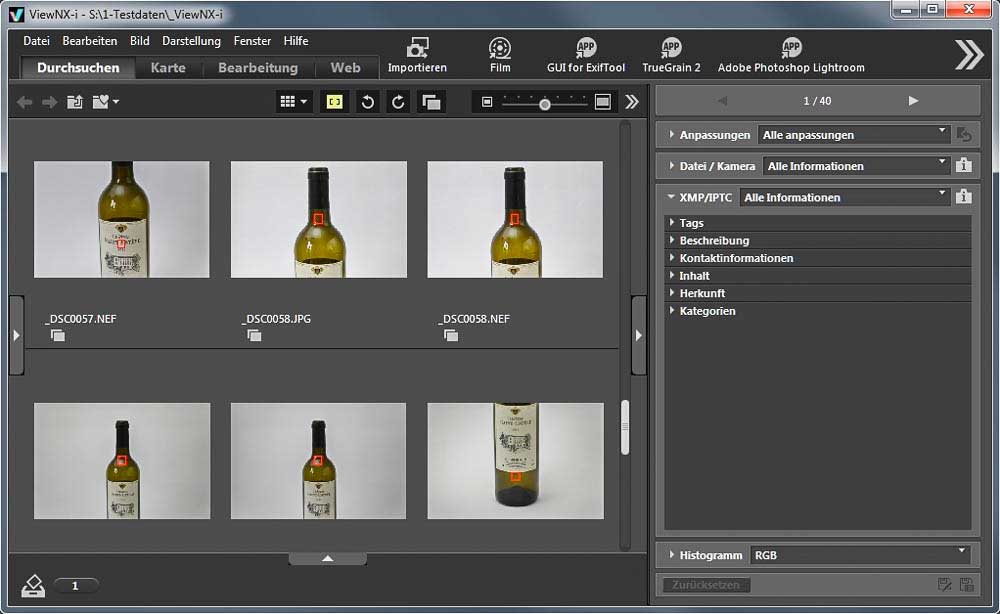The image size is (1000, 614).
Task: Click the thumbnail size slider handle
Action: [x=544, y=103]
